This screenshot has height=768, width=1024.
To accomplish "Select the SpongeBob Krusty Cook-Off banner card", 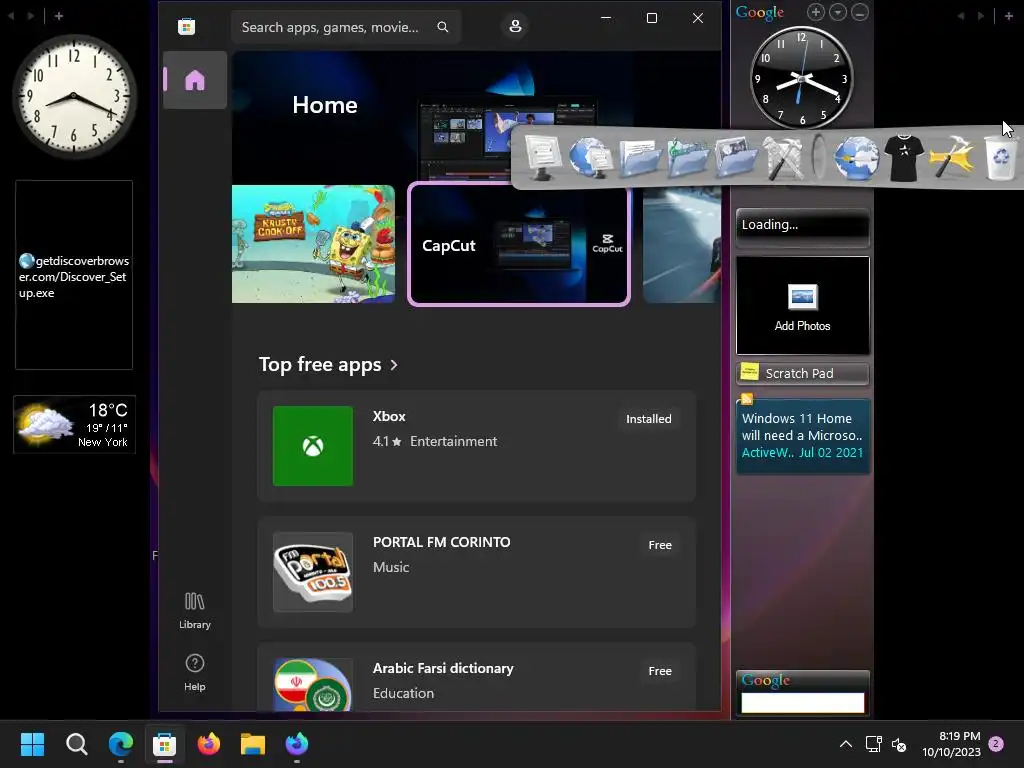I will 313,244.
